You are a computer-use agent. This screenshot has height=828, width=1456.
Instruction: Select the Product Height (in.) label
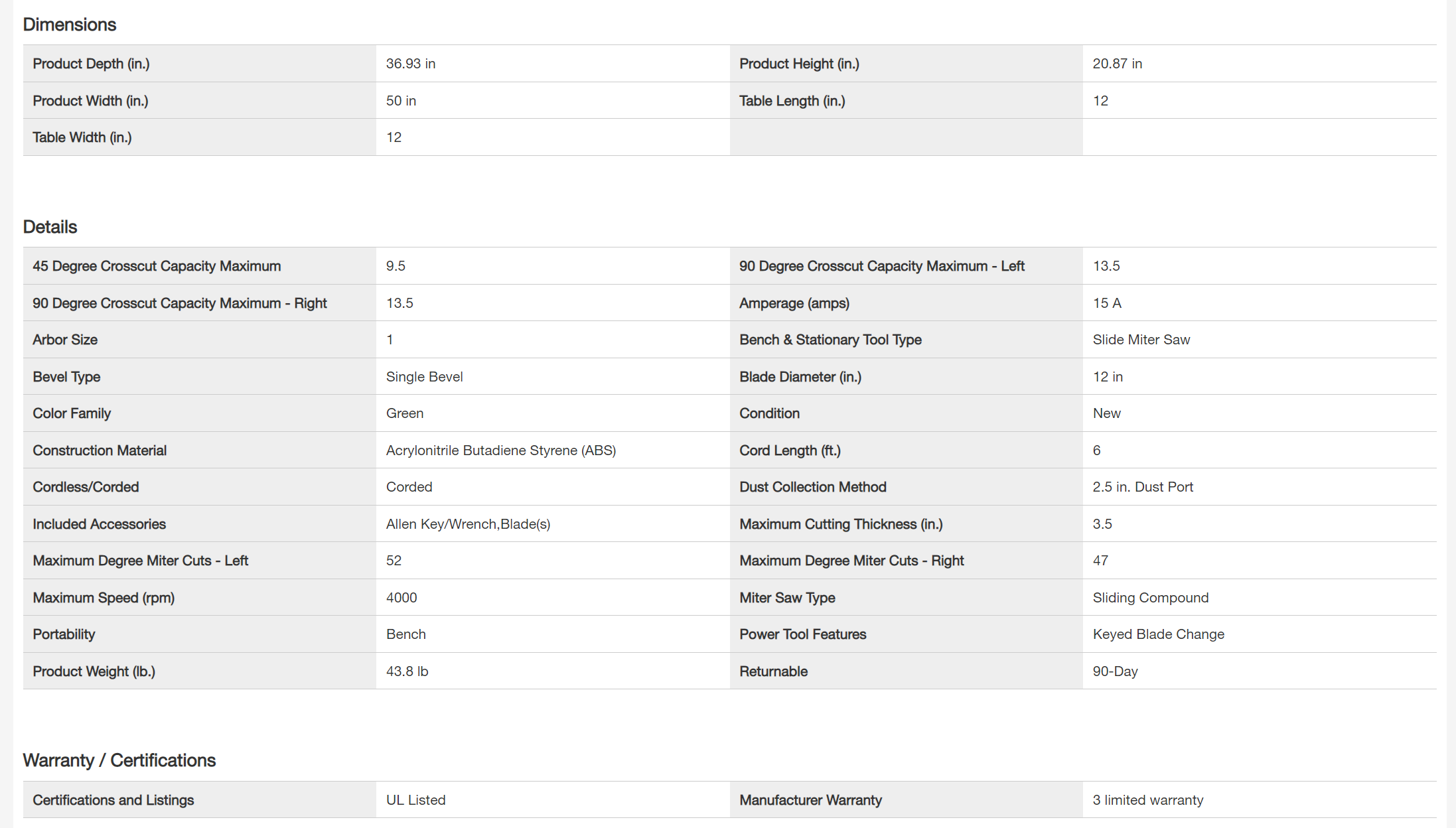[x=799, y=64]
